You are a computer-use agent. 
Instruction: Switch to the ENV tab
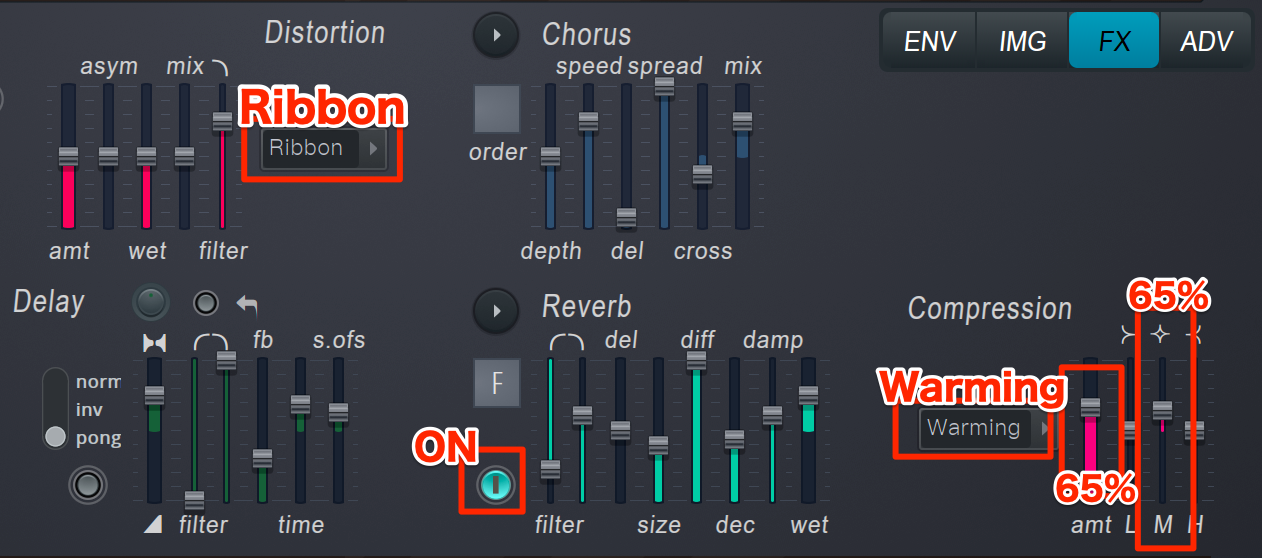930,41
